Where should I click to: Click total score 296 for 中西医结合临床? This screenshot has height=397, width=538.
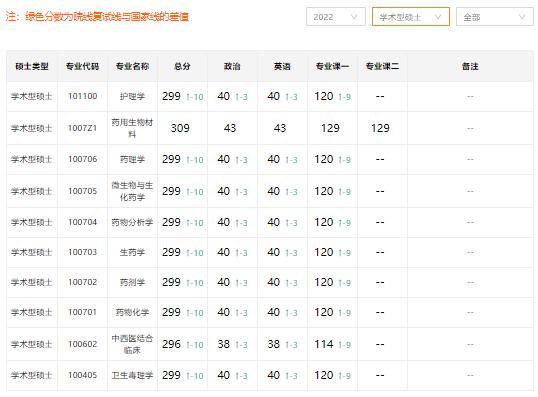pos(171,344)
